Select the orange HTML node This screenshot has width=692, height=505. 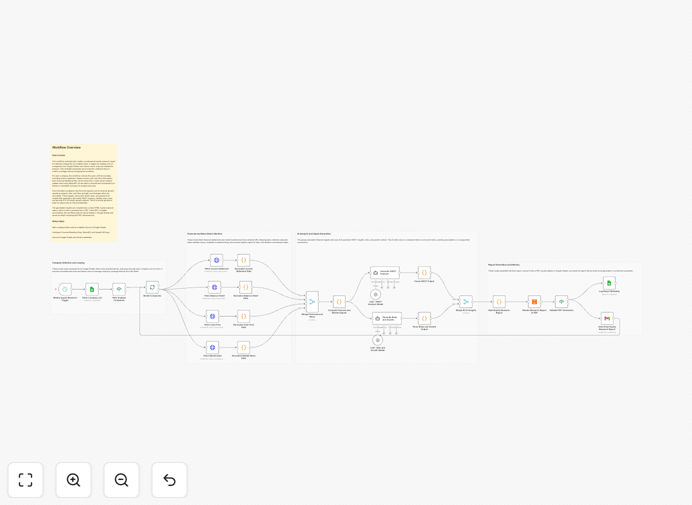[x=534, y=302]
